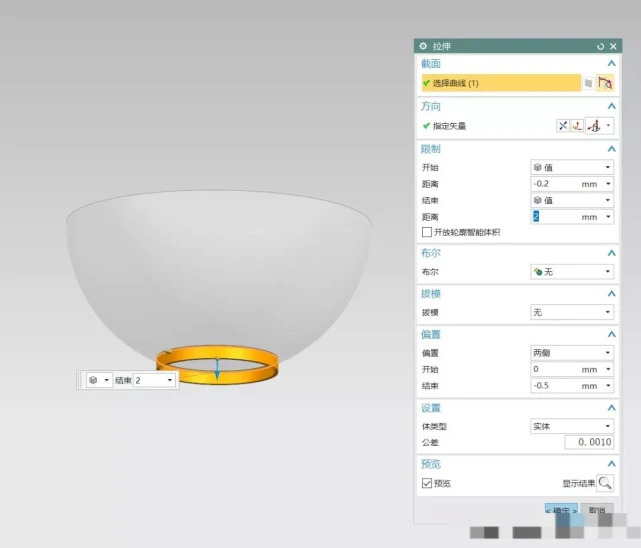
Task: Uncheck the Preview checkbox
Action: pyautogui.click(x=427, y=483)
